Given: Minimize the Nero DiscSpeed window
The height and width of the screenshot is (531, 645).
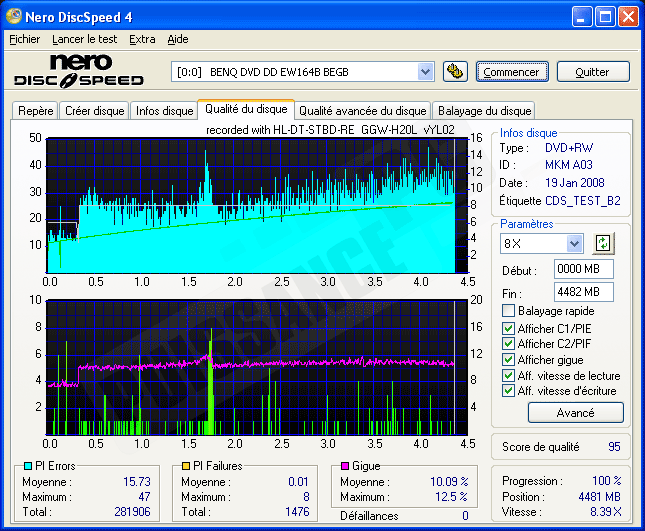Looking at the screenshot, I should (582, 17).
